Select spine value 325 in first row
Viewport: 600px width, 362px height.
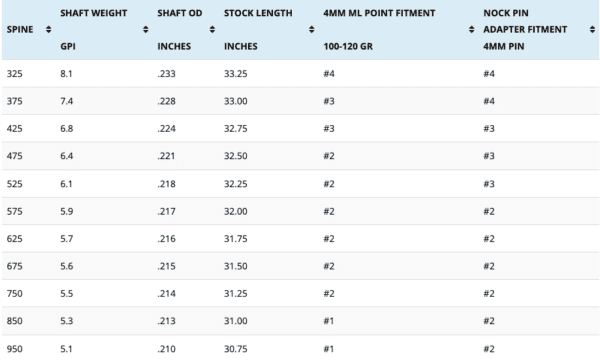click(15, 73)
